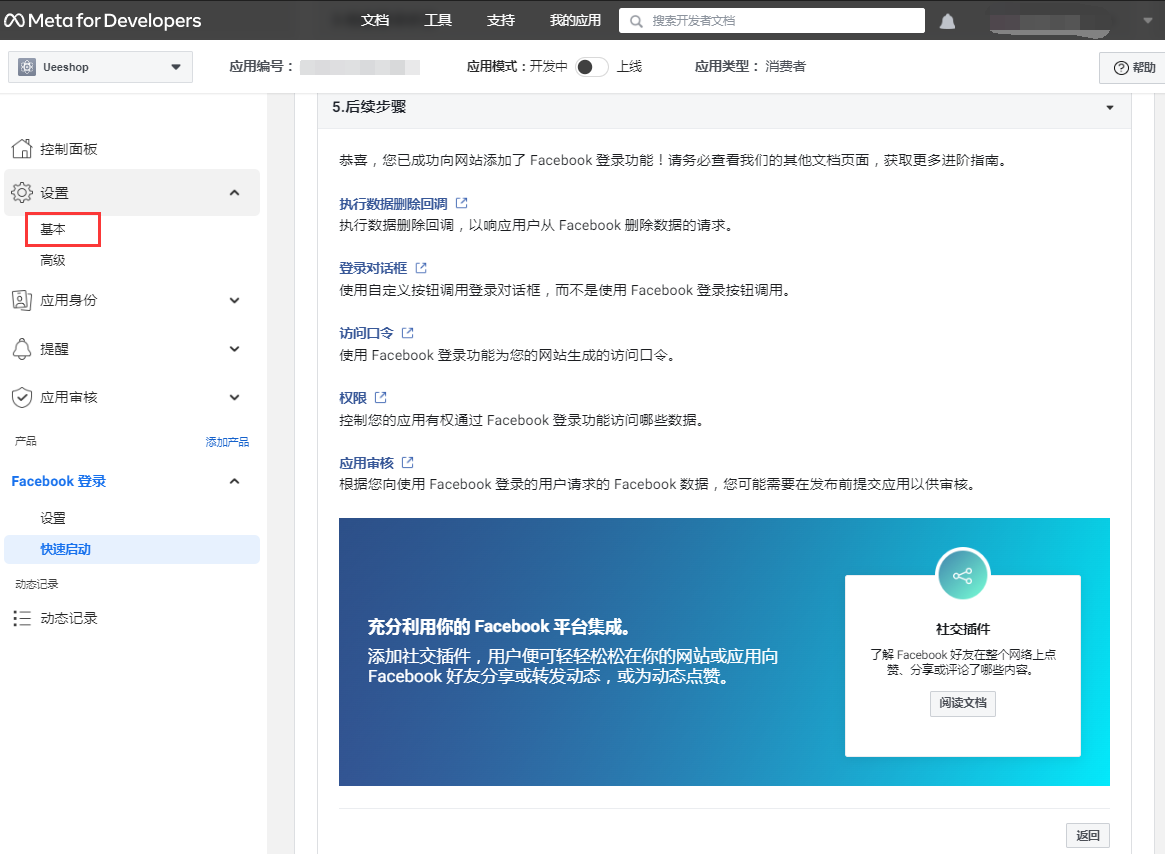The height and width of the screenshot is (854, 1165).
Task: Open the notifications bell icon
Action: pos(947,21)
